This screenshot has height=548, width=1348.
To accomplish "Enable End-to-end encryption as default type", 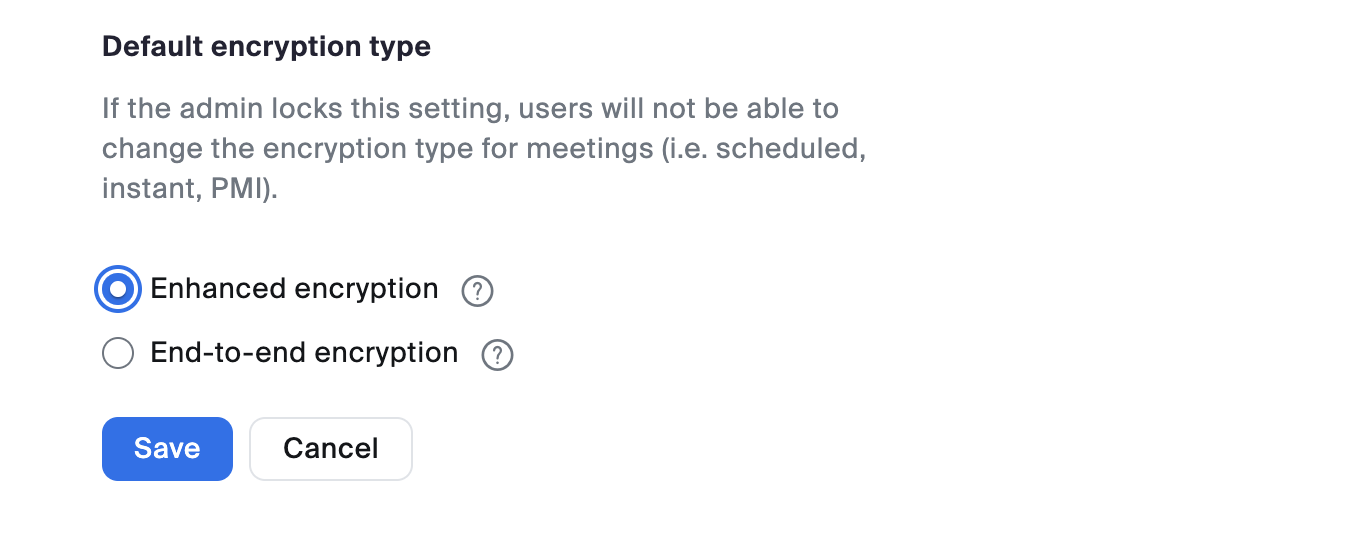I will 118,353.
